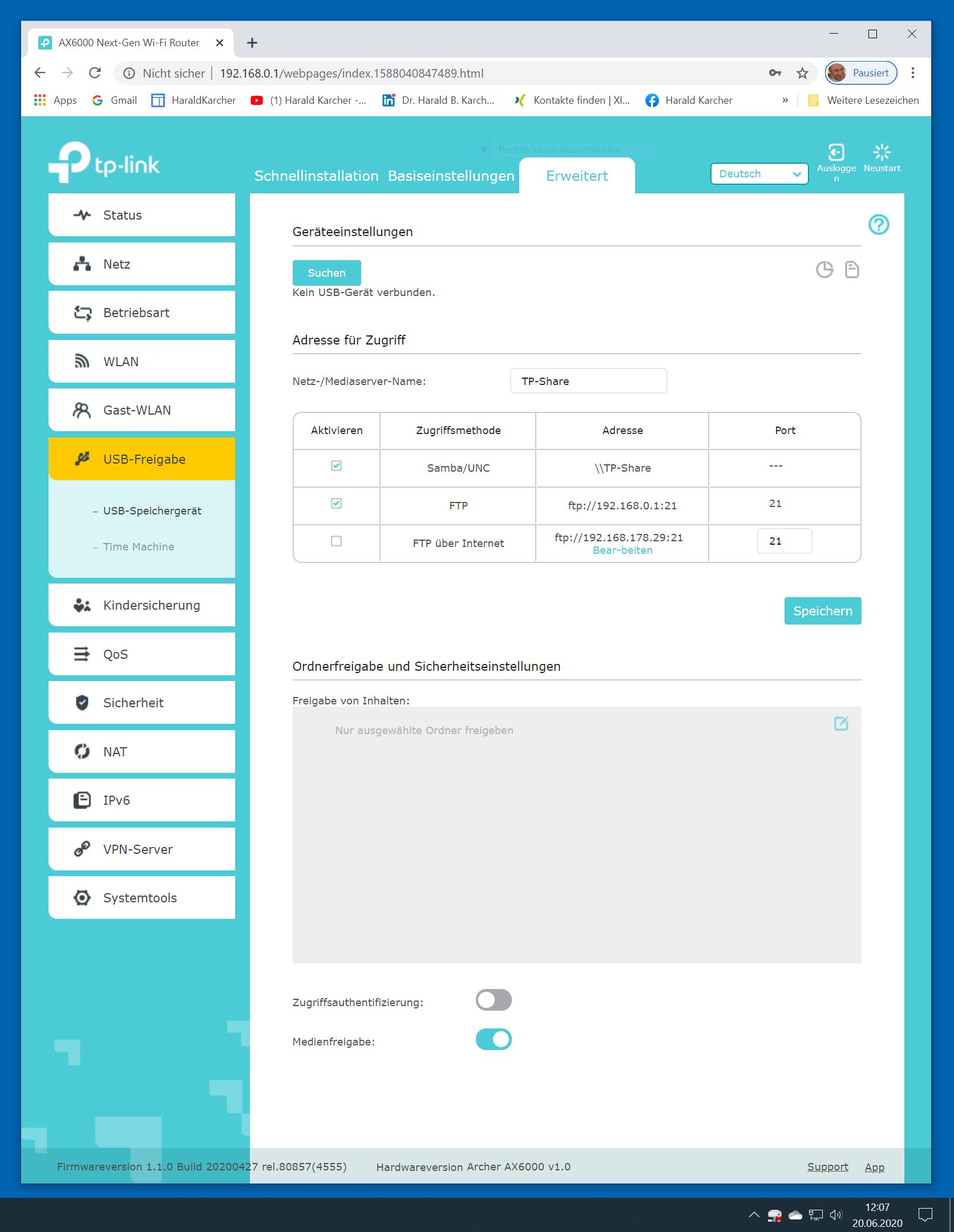Go back to the previous page
The width and height of the screenshot is (954, 1232).
tap(40, 73)
